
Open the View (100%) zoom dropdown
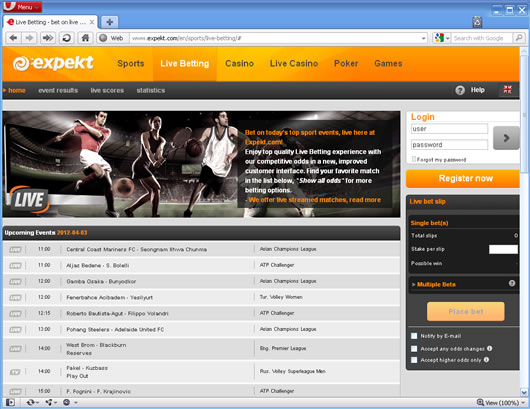click(501, 403)
